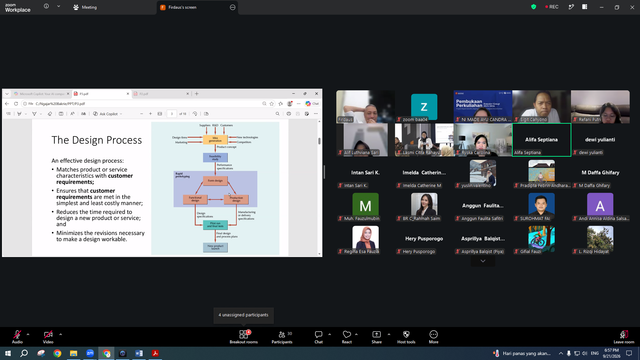Image resolution: width=640 pixels, height=360 pixels.
Task: Click the Share screen icon
Action: [x=376, y=336]
